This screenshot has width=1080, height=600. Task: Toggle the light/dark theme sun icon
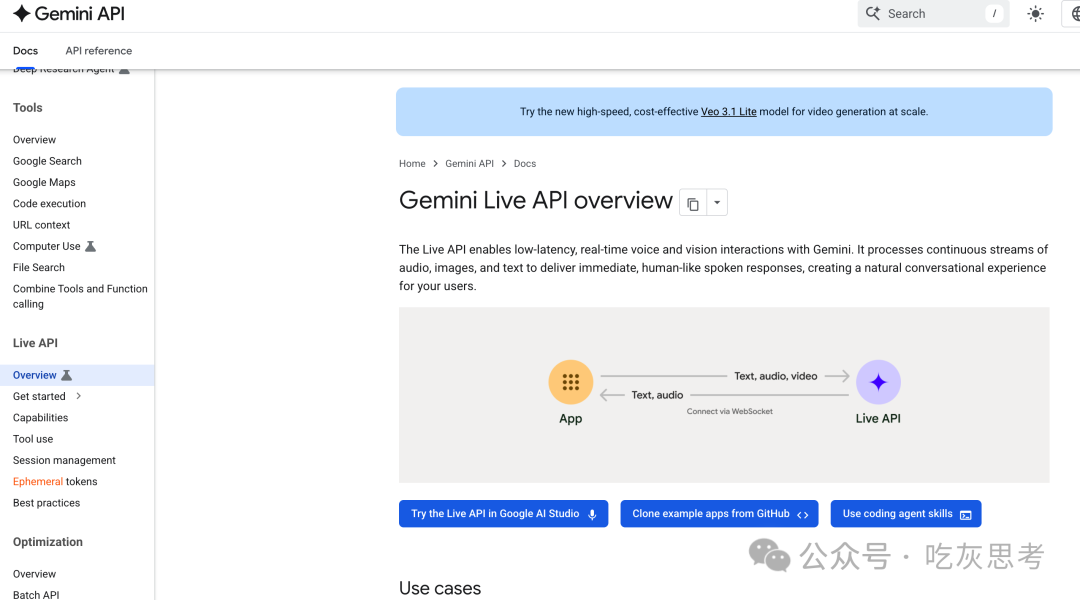tap(1035, 14)
